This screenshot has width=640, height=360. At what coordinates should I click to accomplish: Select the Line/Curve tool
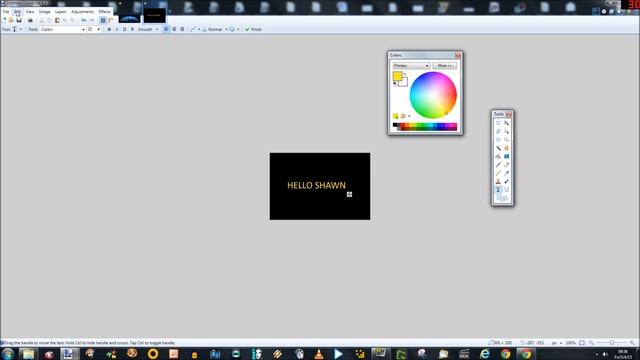507,190
